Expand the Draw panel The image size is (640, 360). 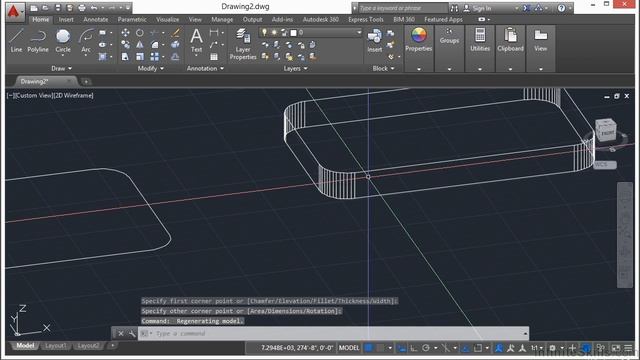click(62, 68)
